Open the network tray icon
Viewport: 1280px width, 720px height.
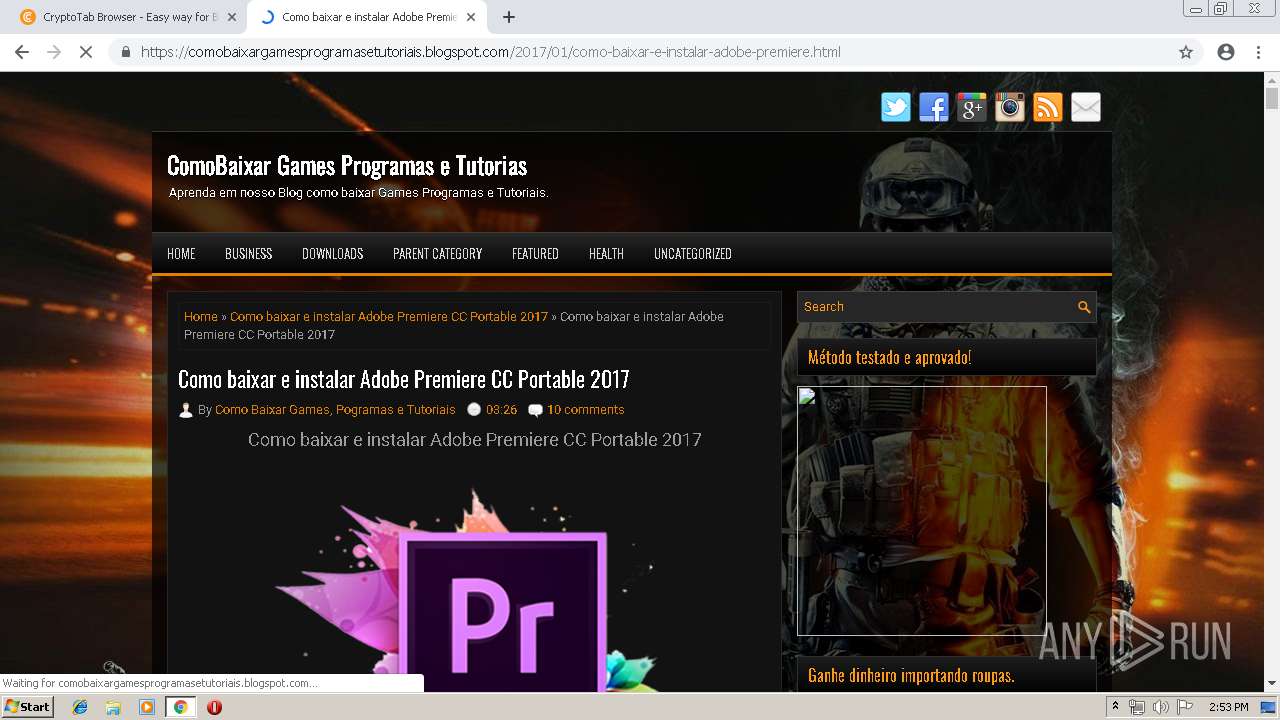coord(1137,707)
